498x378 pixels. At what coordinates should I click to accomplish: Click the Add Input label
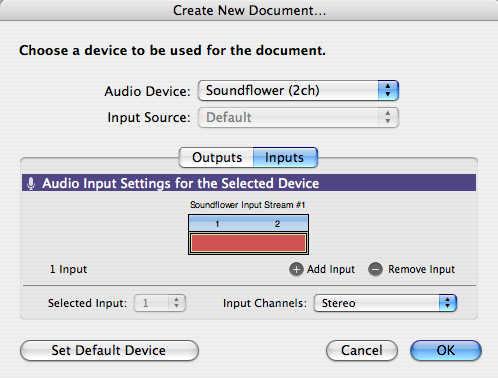[x=331, y=269]
